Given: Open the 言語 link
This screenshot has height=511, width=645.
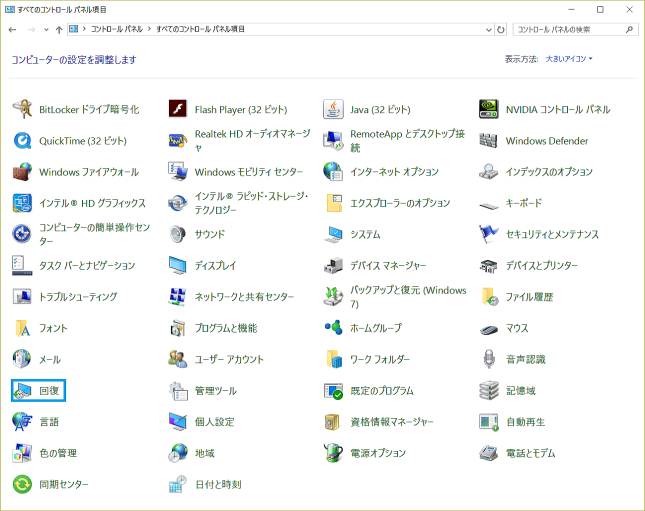Looking at the screenshot, I should click(x=49, y=422).
